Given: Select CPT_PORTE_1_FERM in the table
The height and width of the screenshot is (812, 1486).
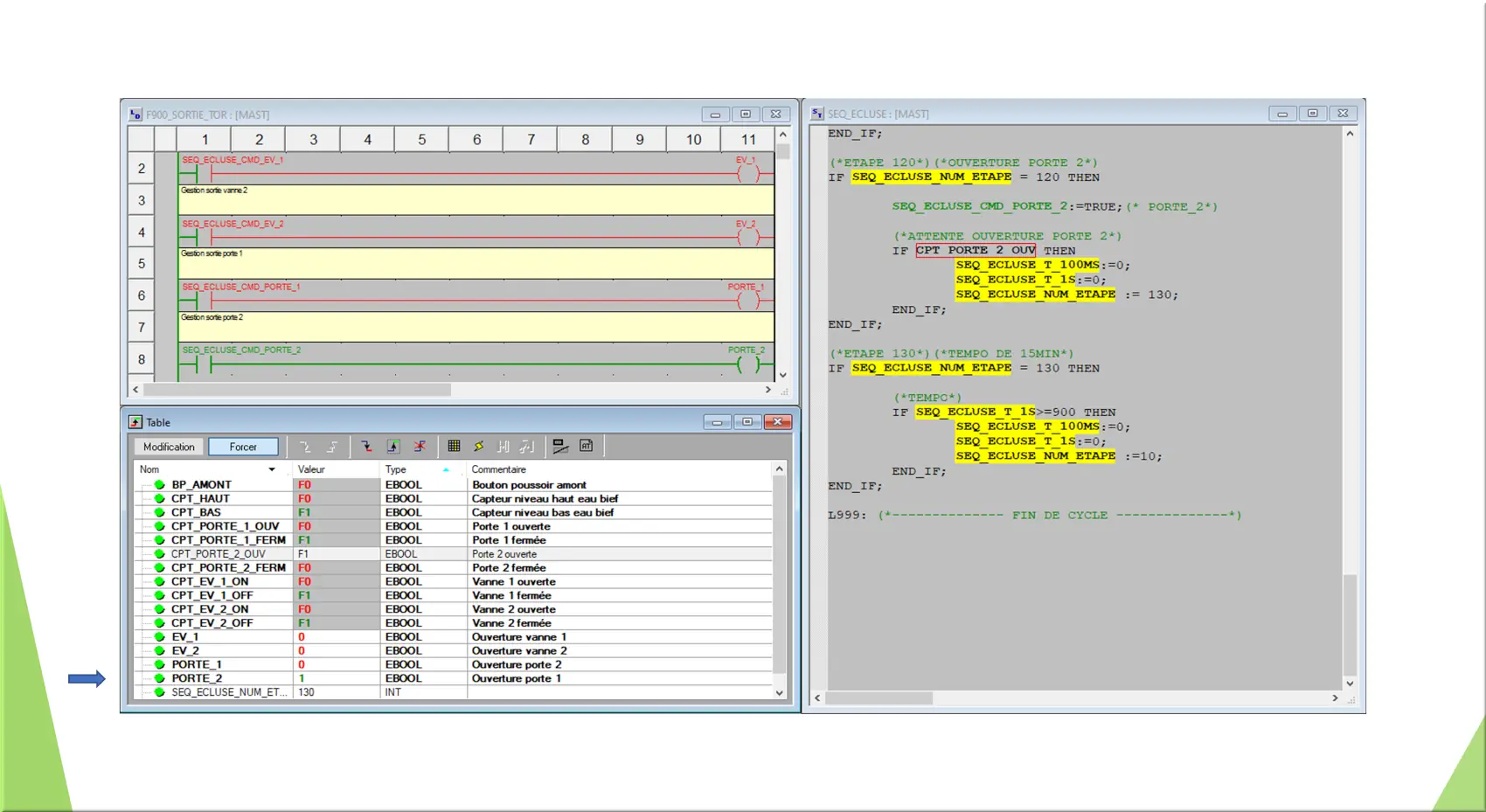Looking at the screenshot, I should click(228, 540).
